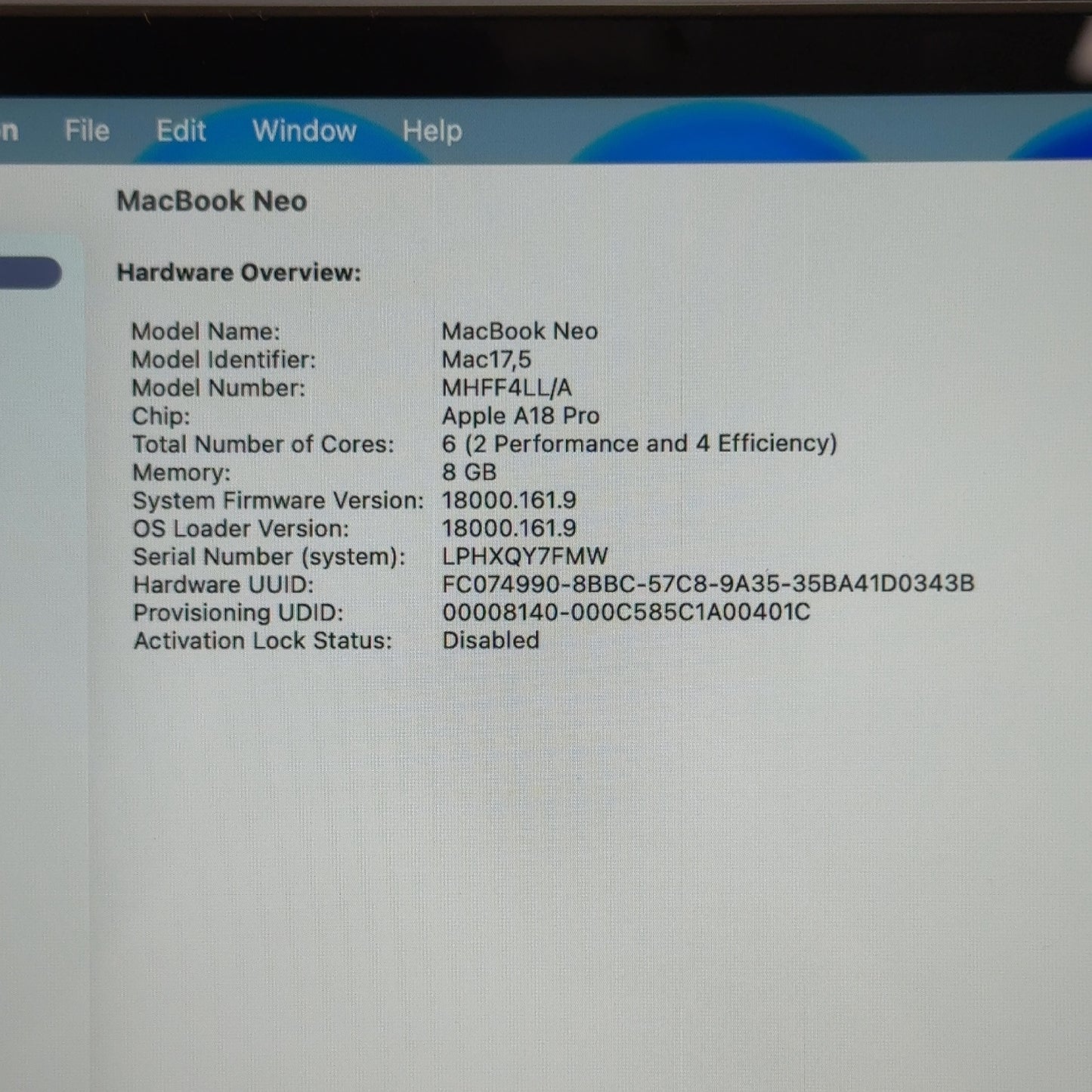Select the System Firmware Version label
1092x1092 pixels.
[x=278, y=500]
